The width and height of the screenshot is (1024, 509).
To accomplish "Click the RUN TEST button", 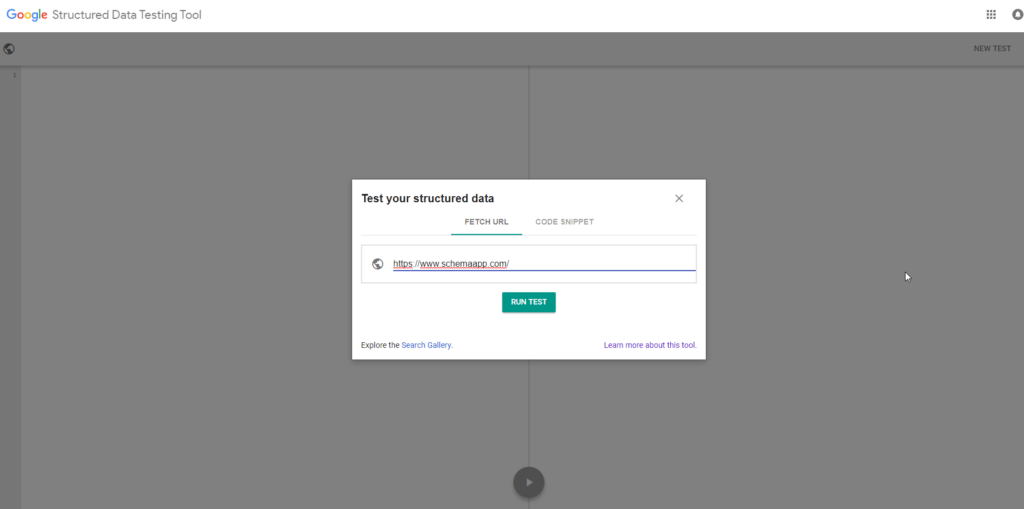I will [528, 302].
